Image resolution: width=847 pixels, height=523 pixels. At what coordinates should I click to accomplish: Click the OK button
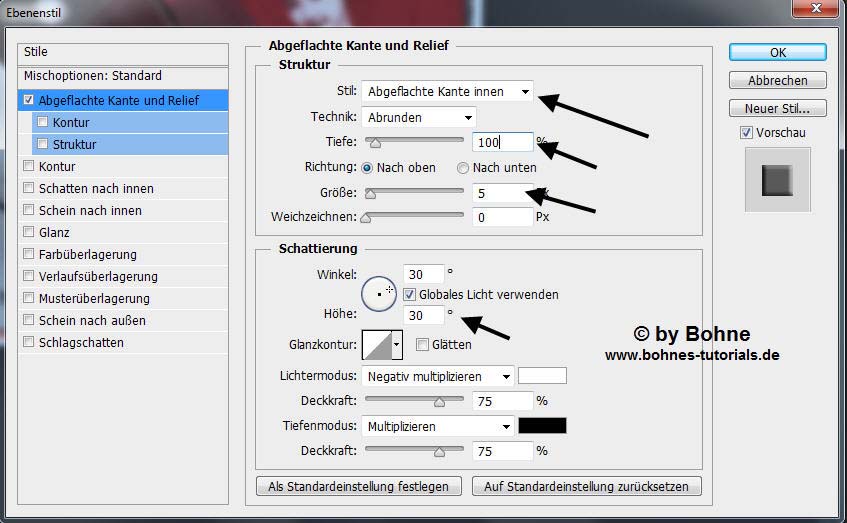[x=777, y=52]
